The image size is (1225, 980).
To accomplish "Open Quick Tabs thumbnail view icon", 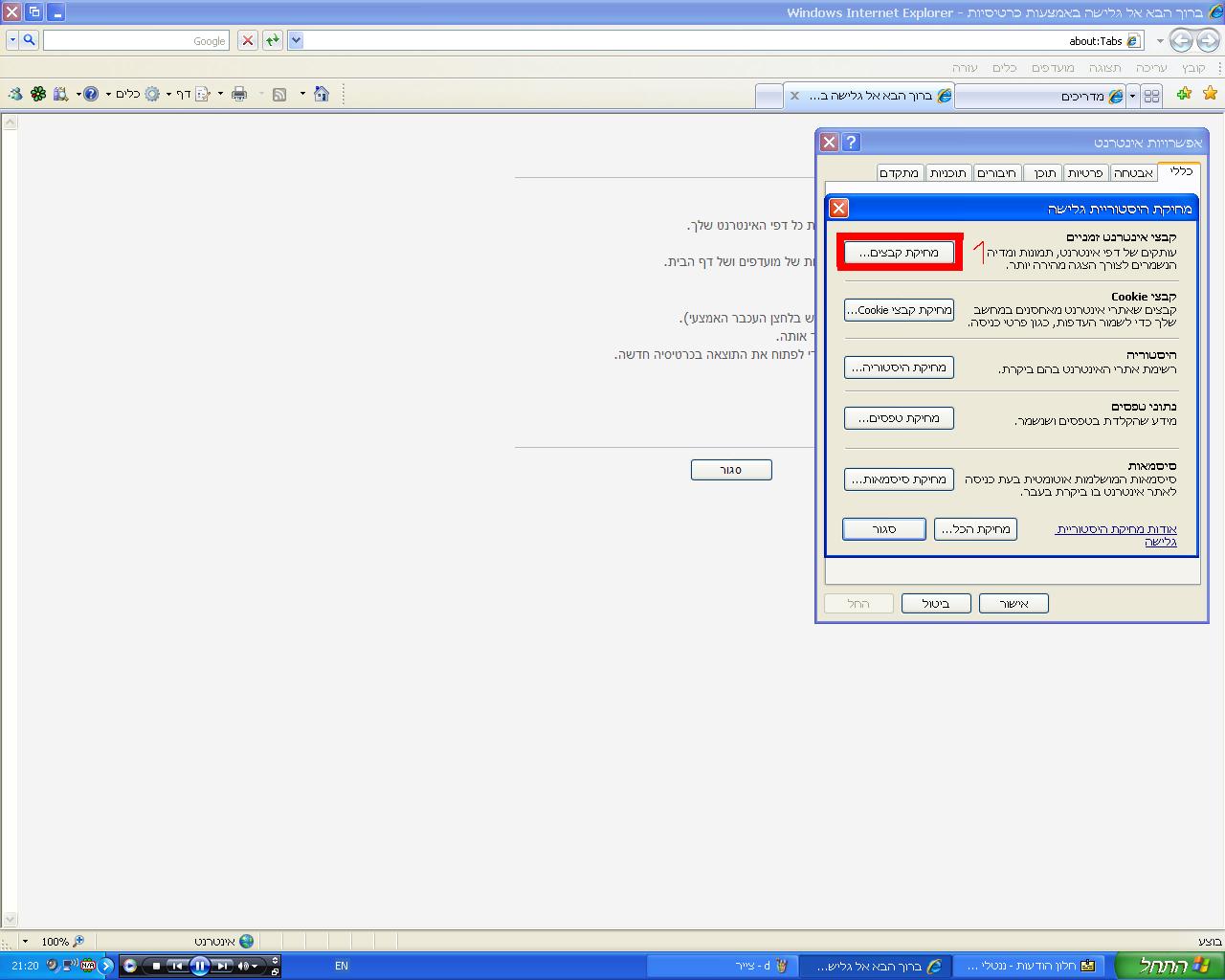I will [1152, 96].
